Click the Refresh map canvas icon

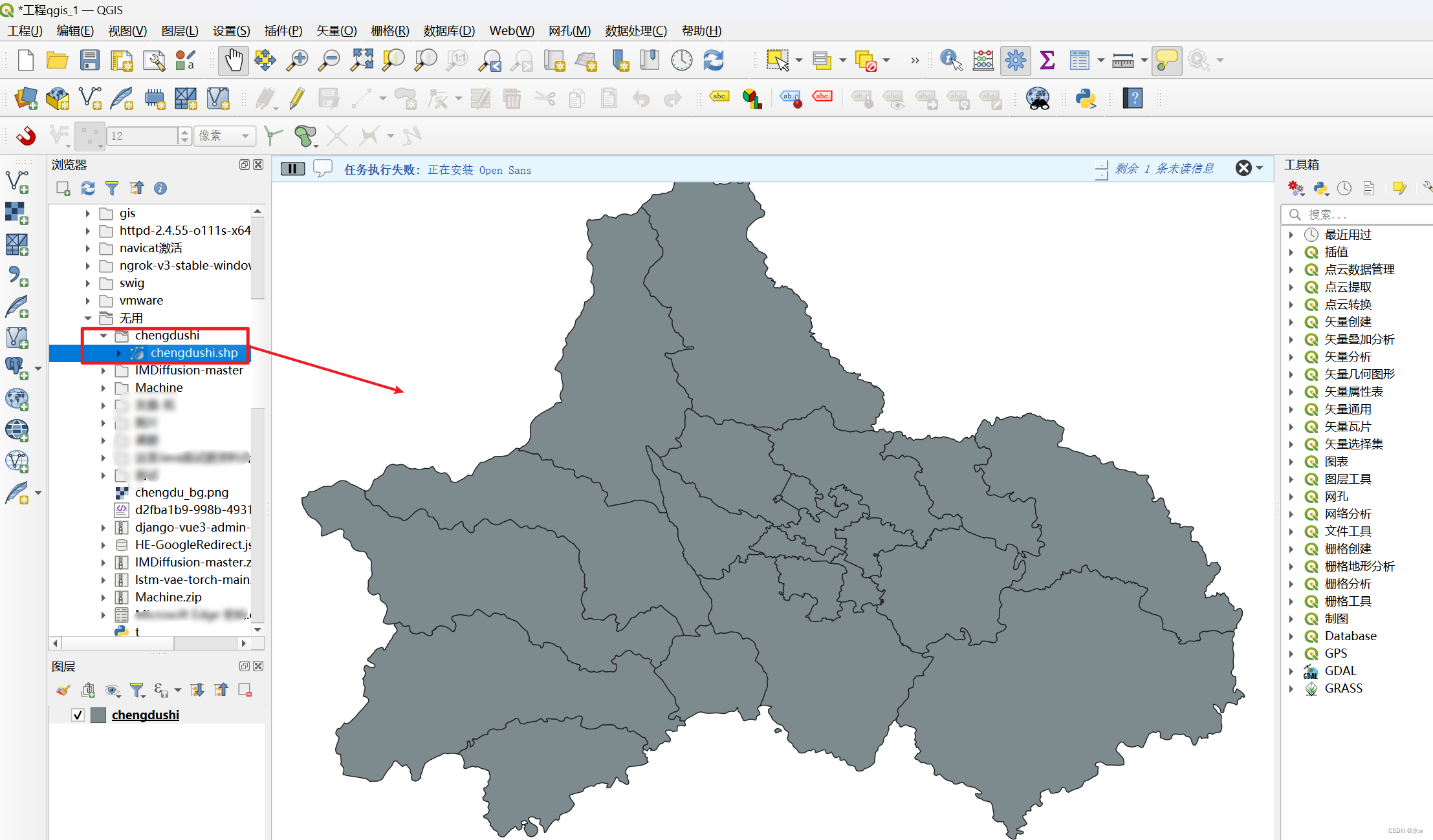(x=713, y=61)
